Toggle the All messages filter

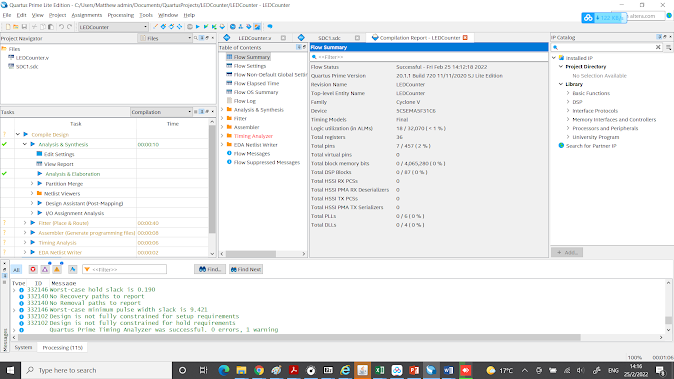pos(16,270)
